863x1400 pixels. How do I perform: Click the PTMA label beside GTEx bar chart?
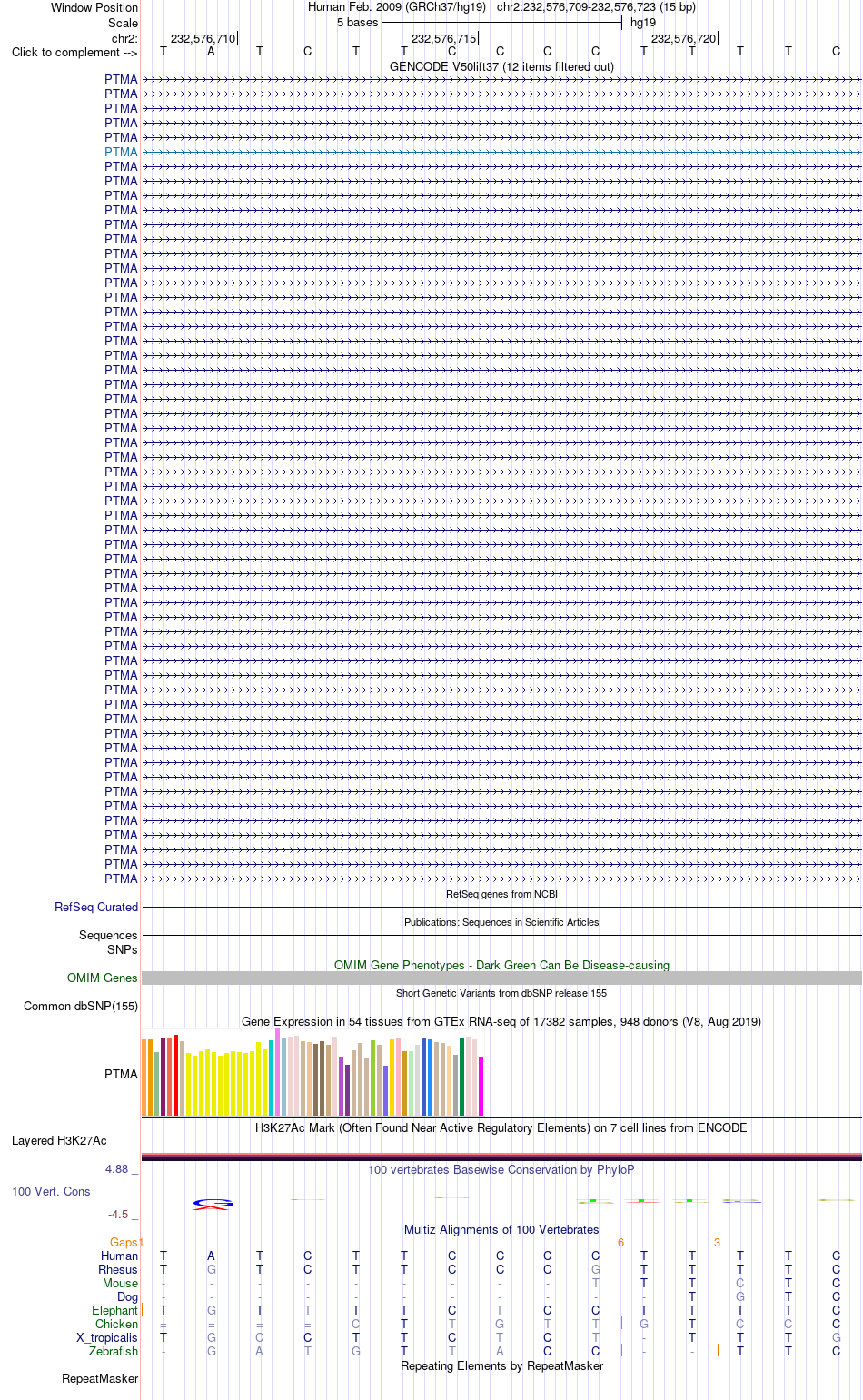click(x=121, y=1074)
